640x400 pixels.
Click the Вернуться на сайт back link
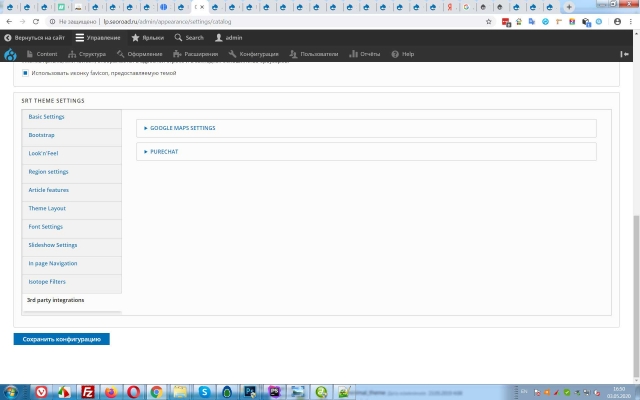click(x=37, y=37)
